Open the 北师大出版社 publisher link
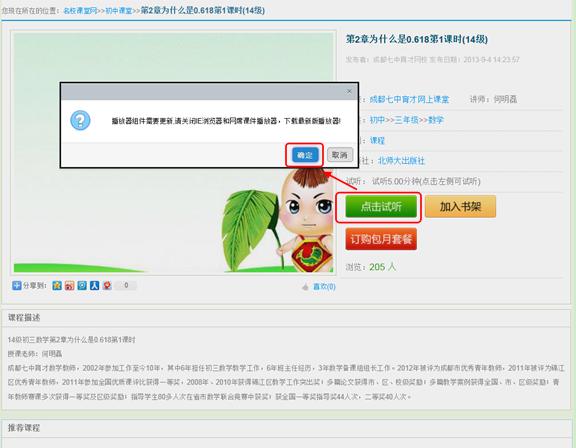Screen dimensions: 576x448 point(401,161)
